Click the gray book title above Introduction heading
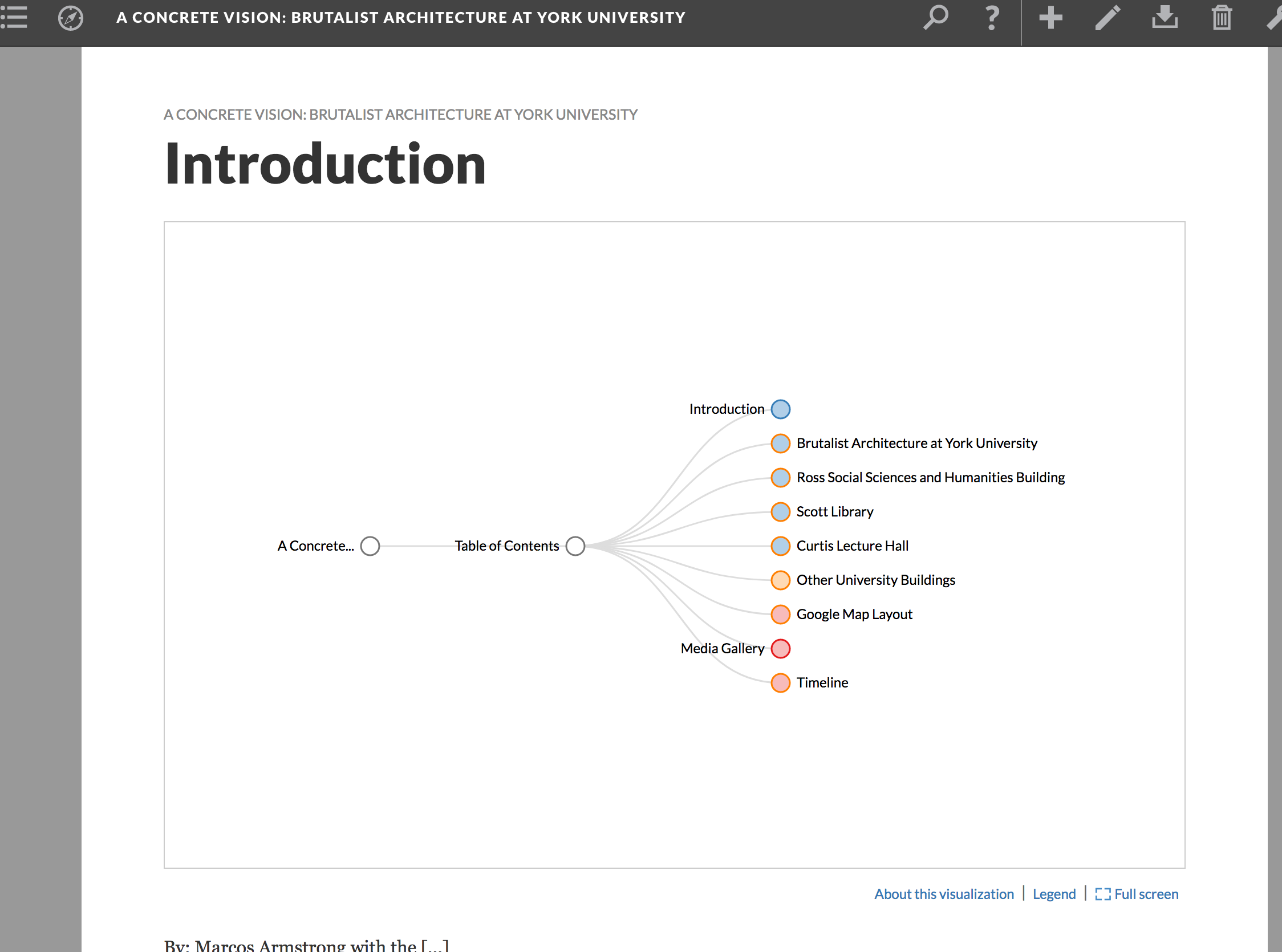The height and width of the screenshot is (952, 1282). point(400,115)
